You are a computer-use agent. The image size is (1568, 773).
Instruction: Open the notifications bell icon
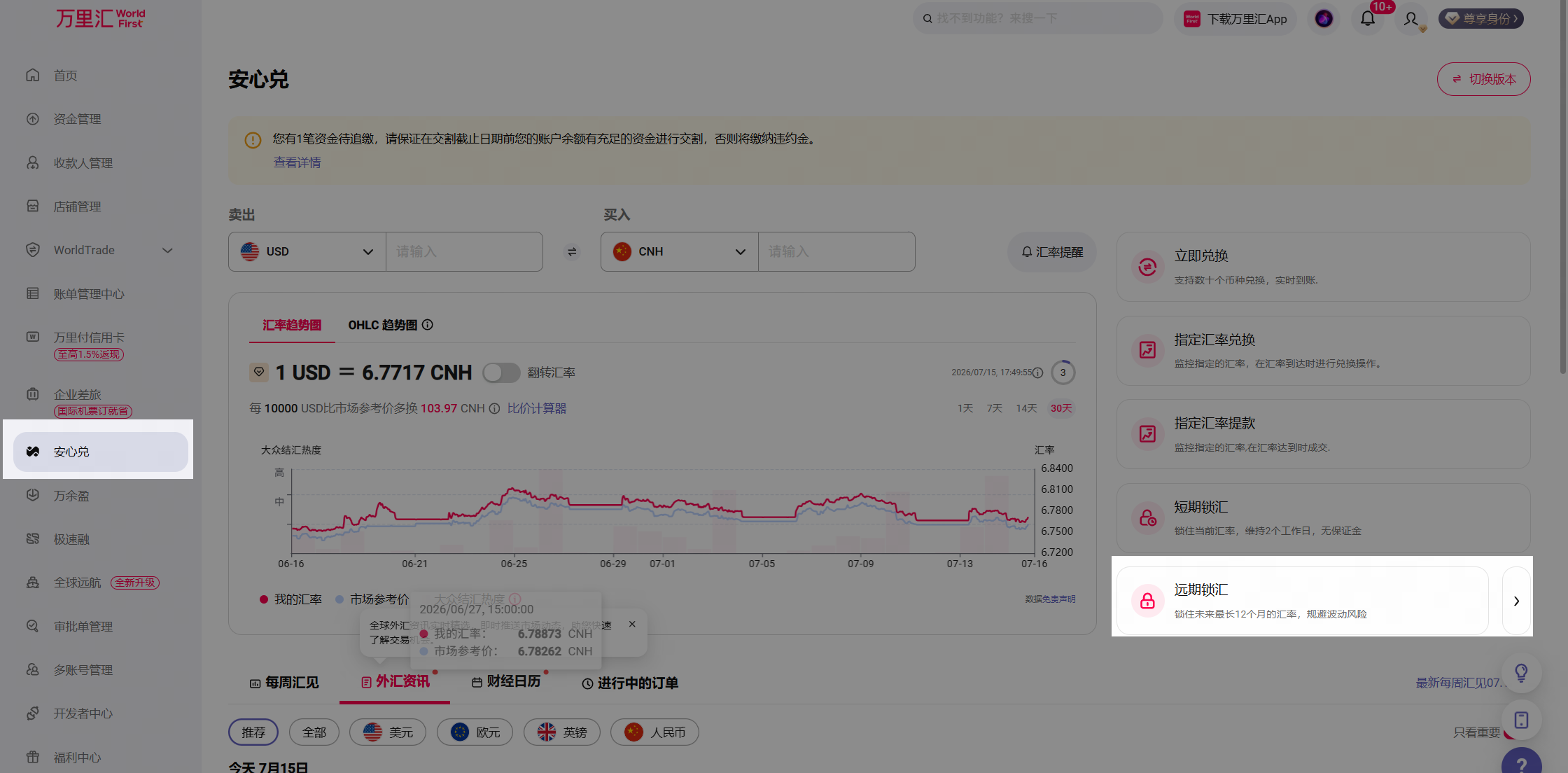[x=1367, y=19]
